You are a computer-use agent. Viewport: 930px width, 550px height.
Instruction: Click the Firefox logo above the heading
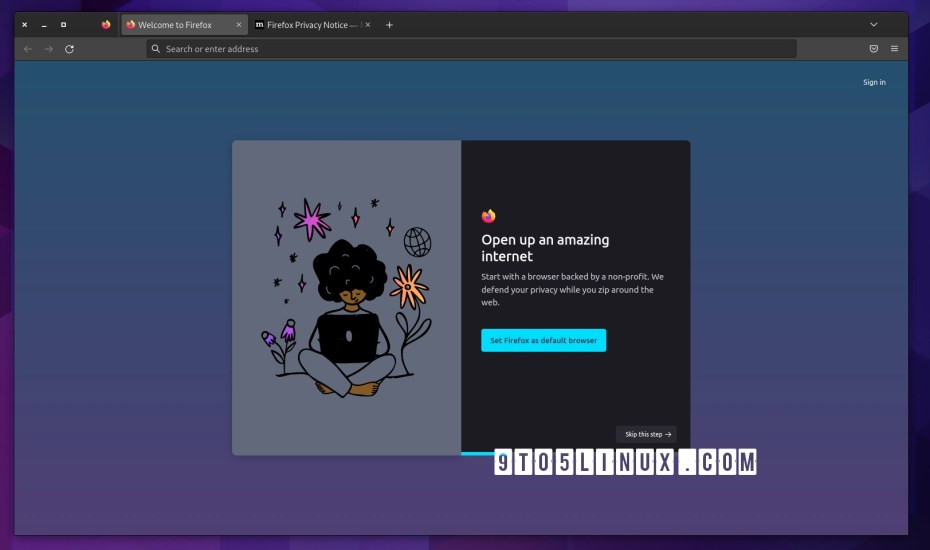(x=488, y=216)
